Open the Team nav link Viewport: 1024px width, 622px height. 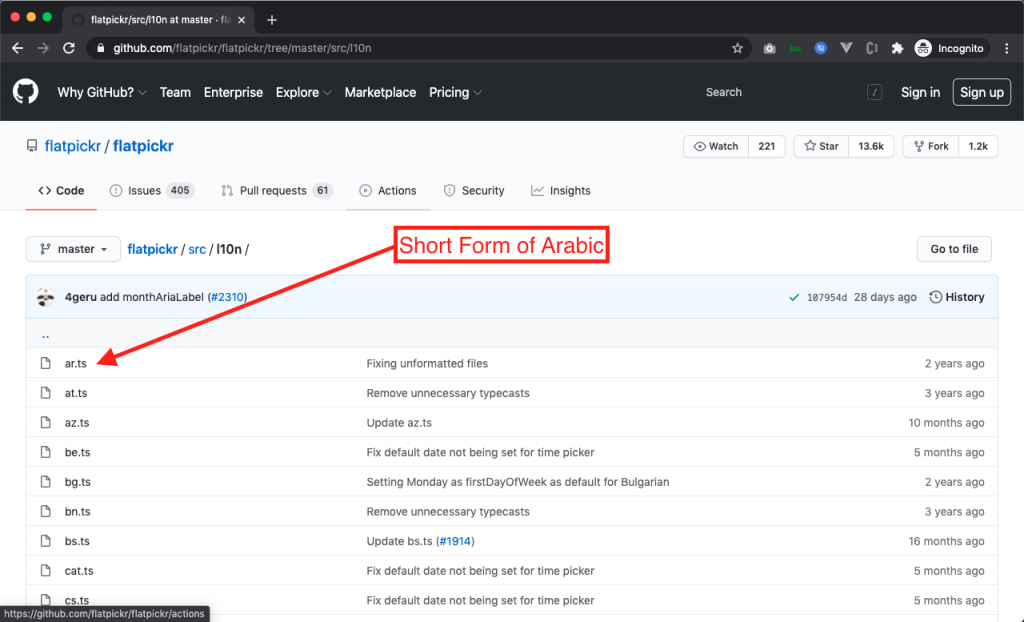pyautogui.click(x=175, y=92)
